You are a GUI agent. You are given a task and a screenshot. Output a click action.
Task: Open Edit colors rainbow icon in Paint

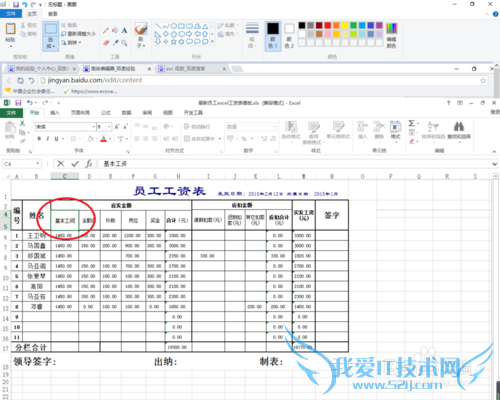(391, 28)
